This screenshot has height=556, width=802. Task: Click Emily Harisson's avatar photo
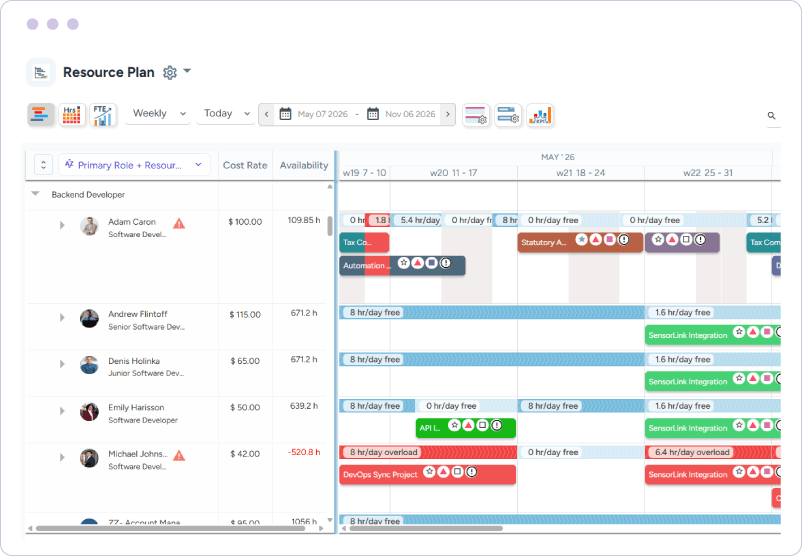[90, 412]
